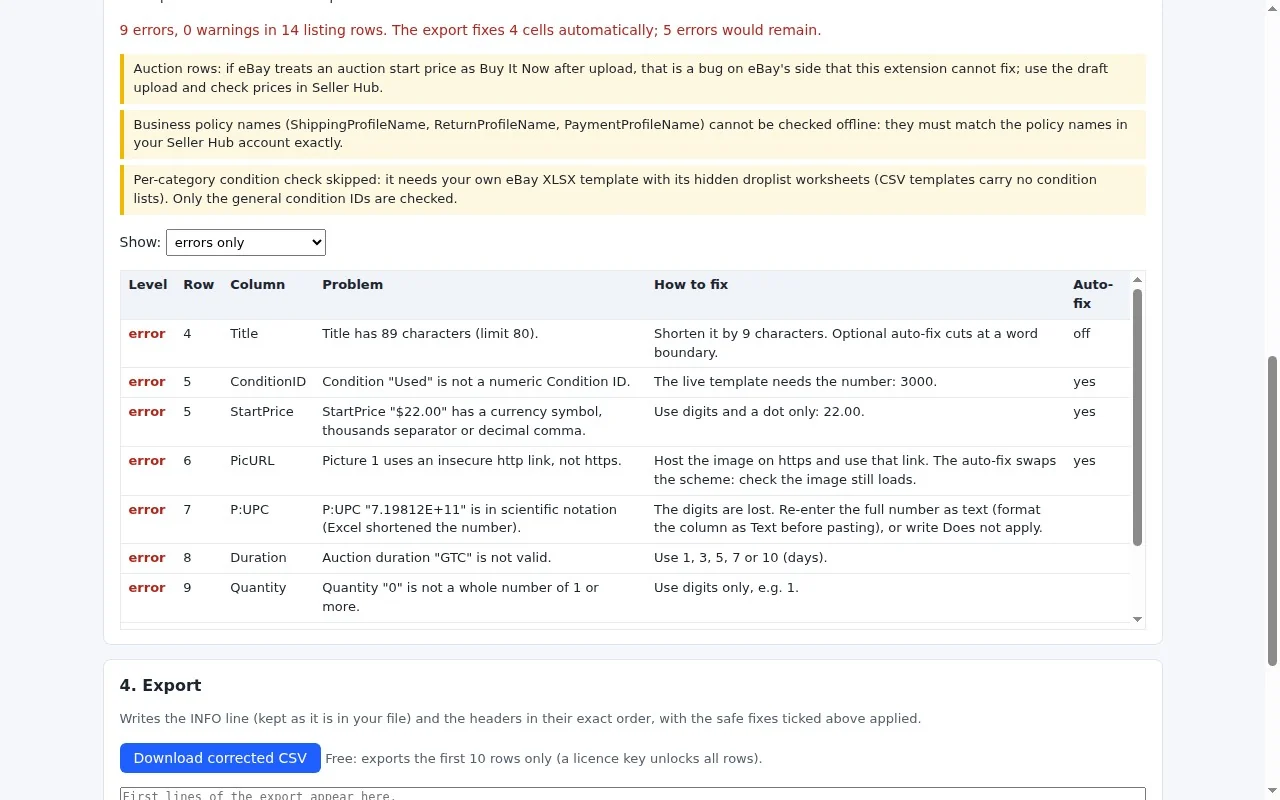Click the ConditionID column cell
1280x800 pixels.
point(268,382)
